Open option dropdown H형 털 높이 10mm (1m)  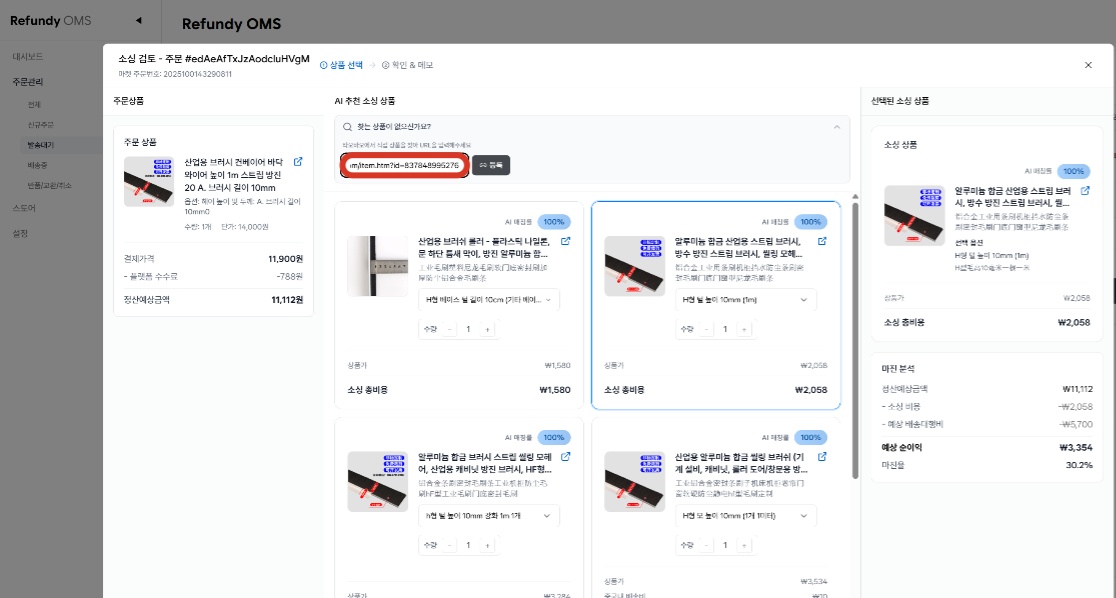(746, 300)
